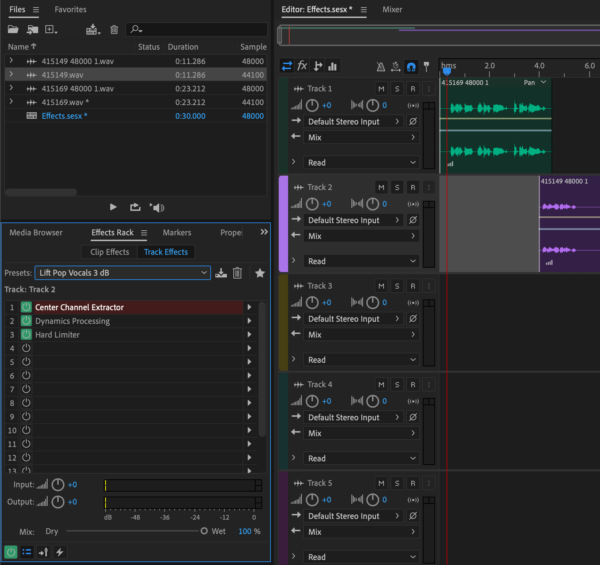Open Pan dropdown on Track 1 clip
This screenshot has width=600, height=565.
(x=535, y=83)
